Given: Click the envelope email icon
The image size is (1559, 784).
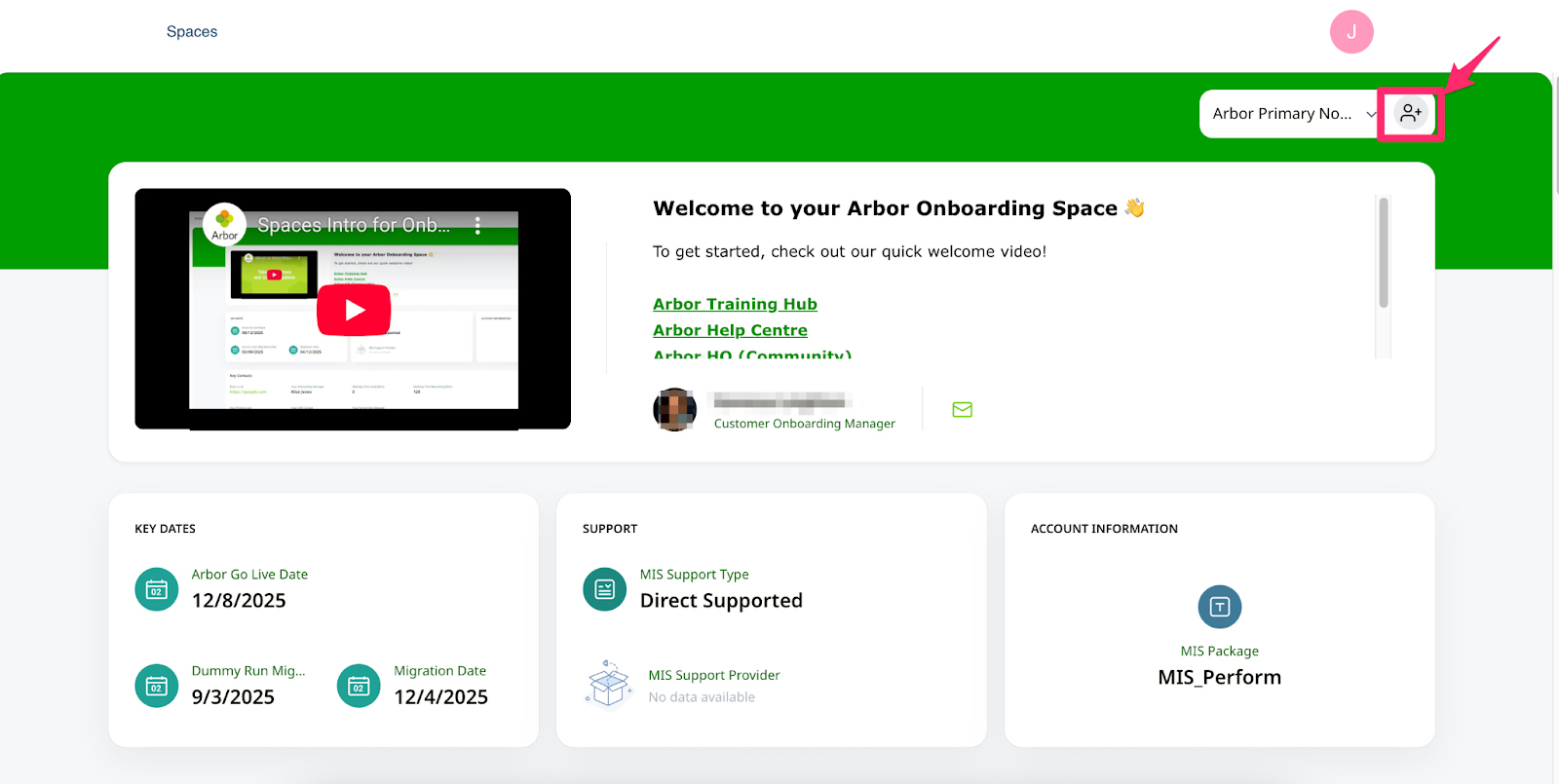Looking at the screenshot, I should coord(962,410).
